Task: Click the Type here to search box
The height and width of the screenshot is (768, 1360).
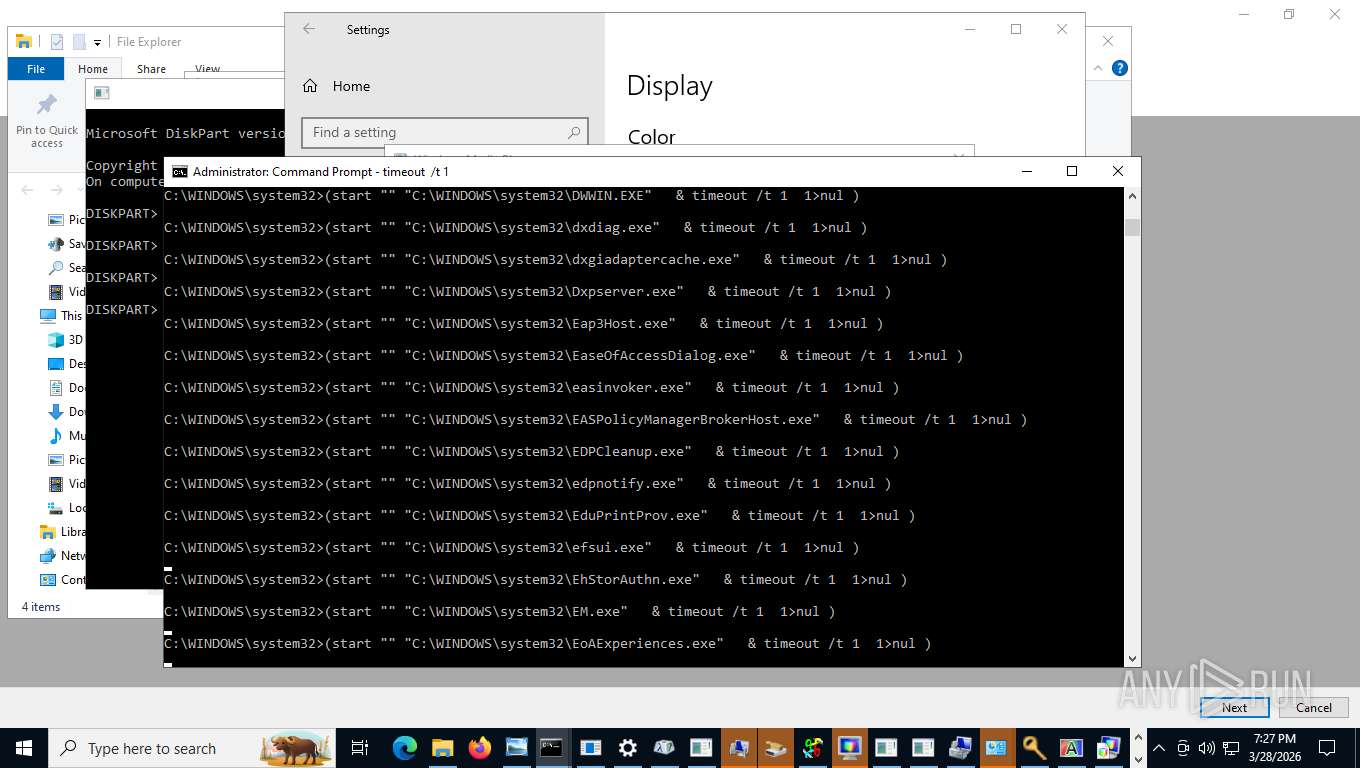Action: [x=190, y=748]
